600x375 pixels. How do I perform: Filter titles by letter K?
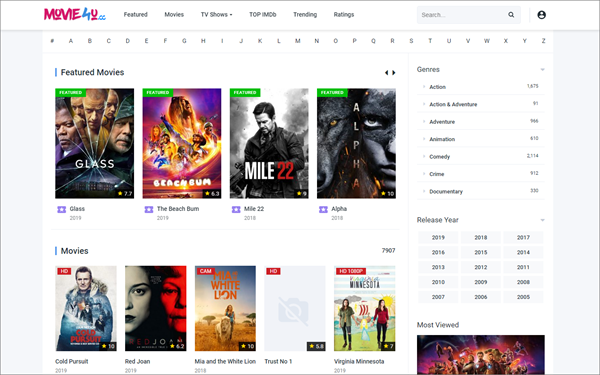pos(260,41)
